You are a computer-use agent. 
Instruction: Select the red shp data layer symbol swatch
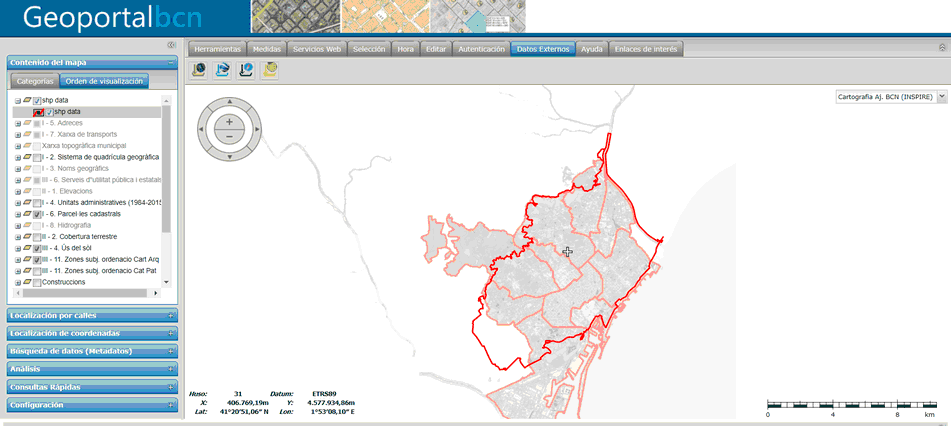pyautogui.click(x=38, y=112)
